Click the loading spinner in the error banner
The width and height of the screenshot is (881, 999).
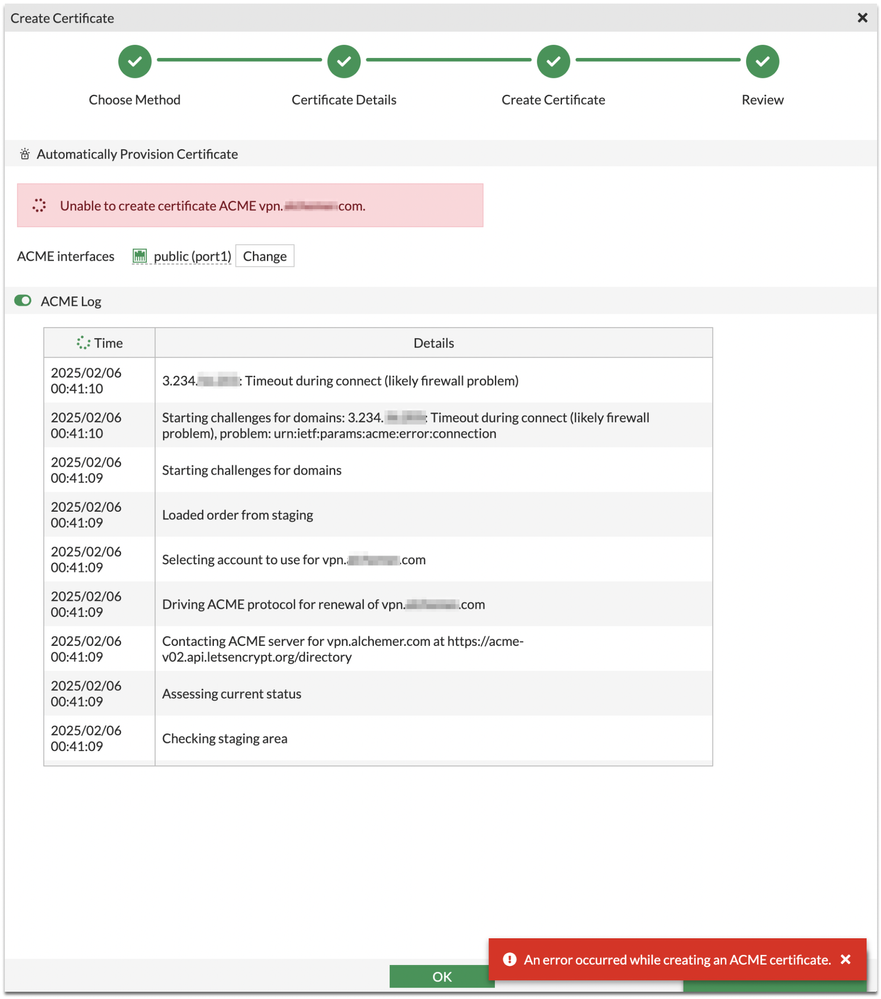(39, 206)
